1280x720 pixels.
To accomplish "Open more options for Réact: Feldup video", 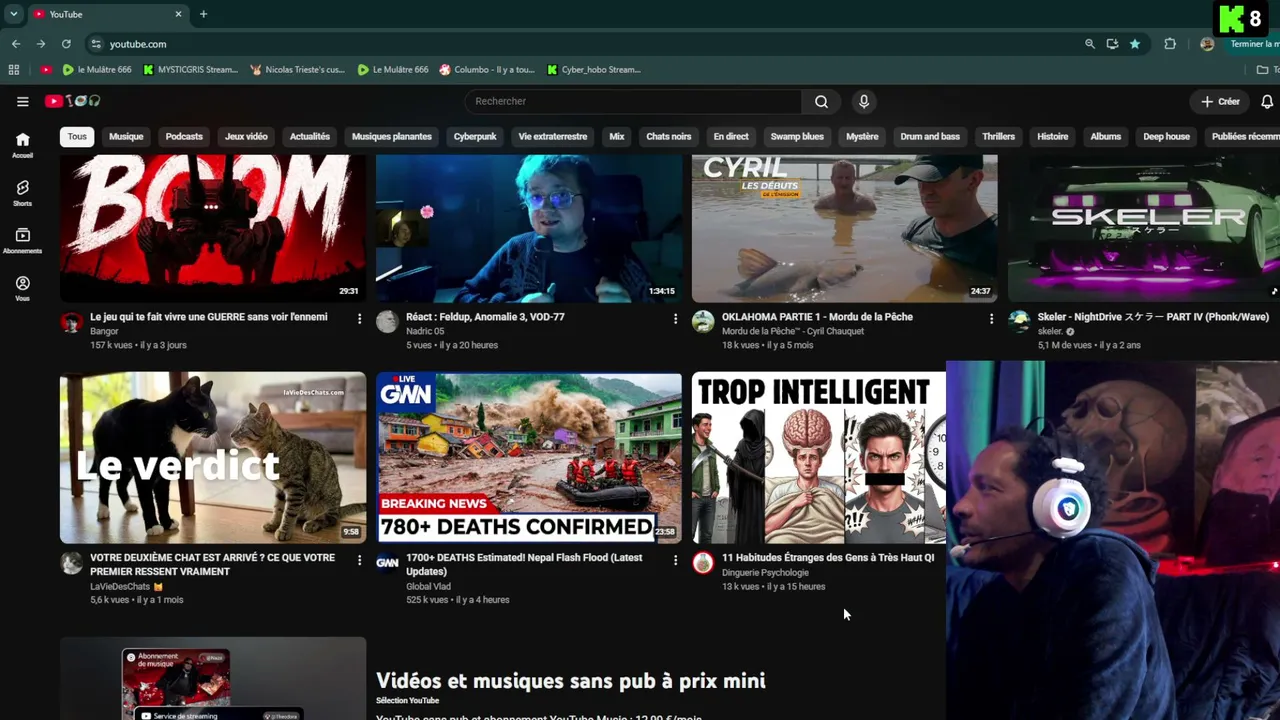I will pos(675,319).
